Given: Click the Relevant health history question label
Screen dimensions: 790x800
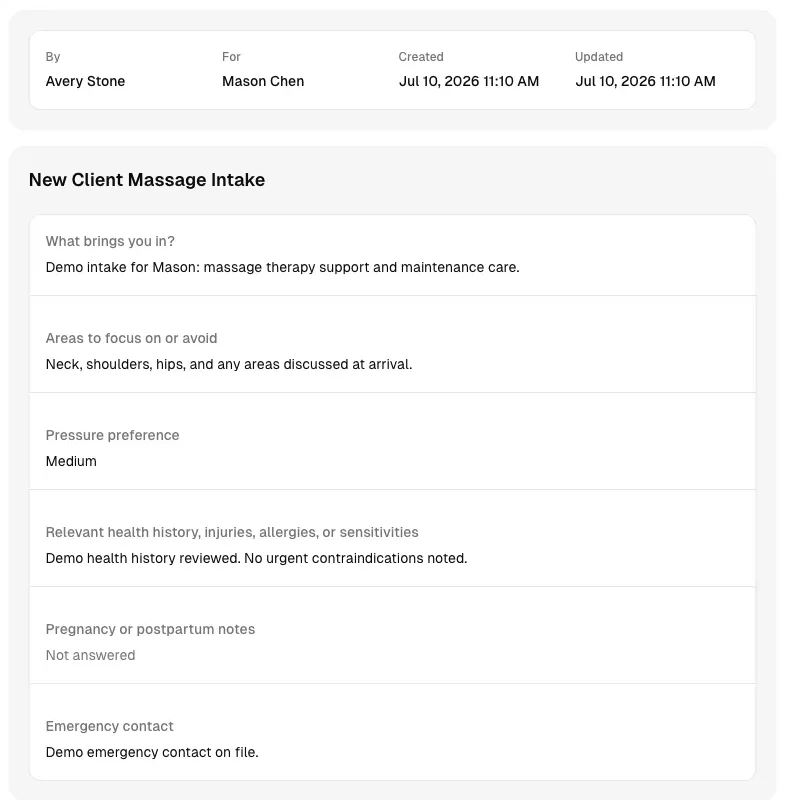Looking at the screenshot, I should pyautogui.click(x=232, y=532).
